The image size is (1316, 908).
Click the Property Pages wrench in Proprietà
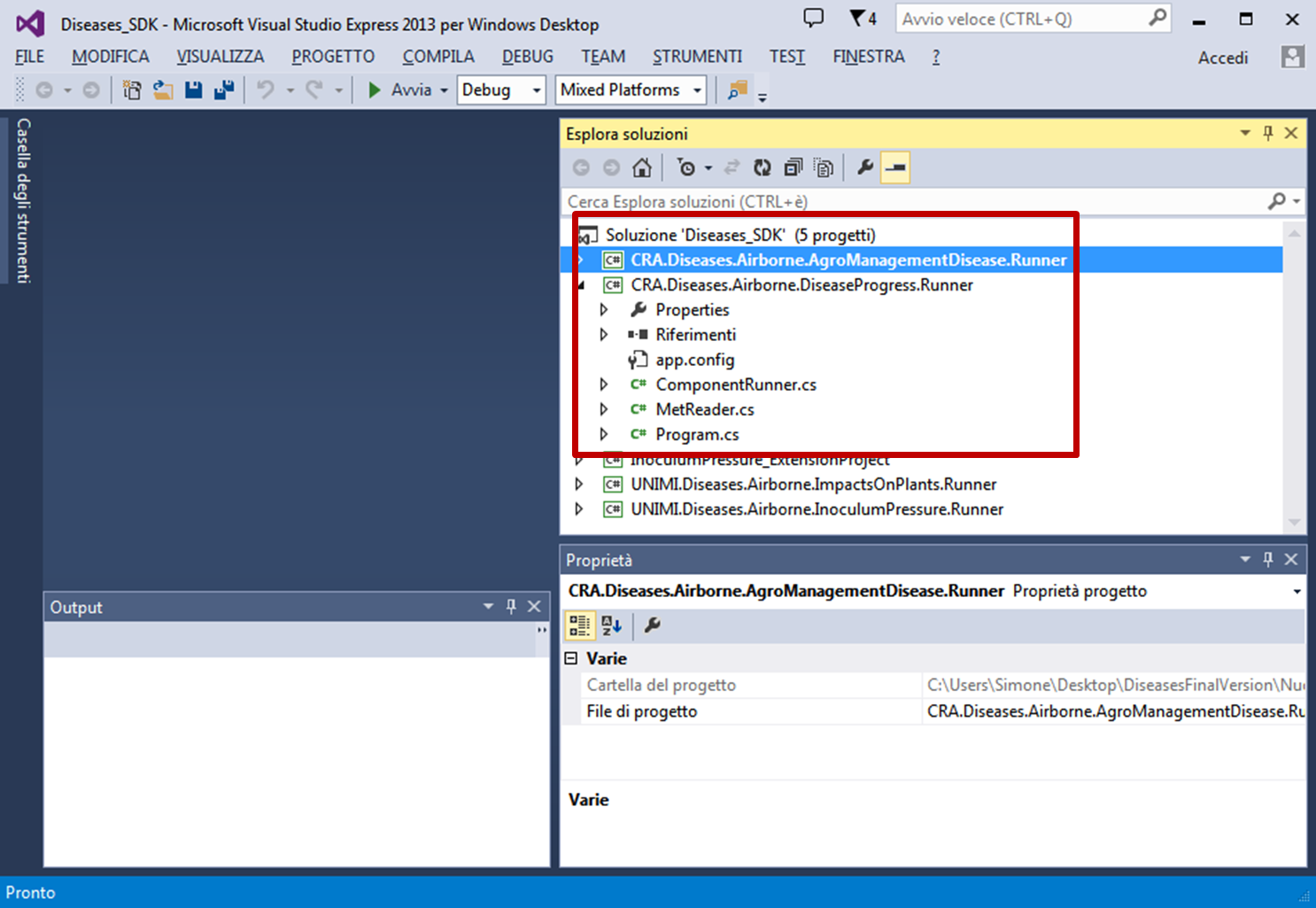pyautogui.click(x=653, y=625)
